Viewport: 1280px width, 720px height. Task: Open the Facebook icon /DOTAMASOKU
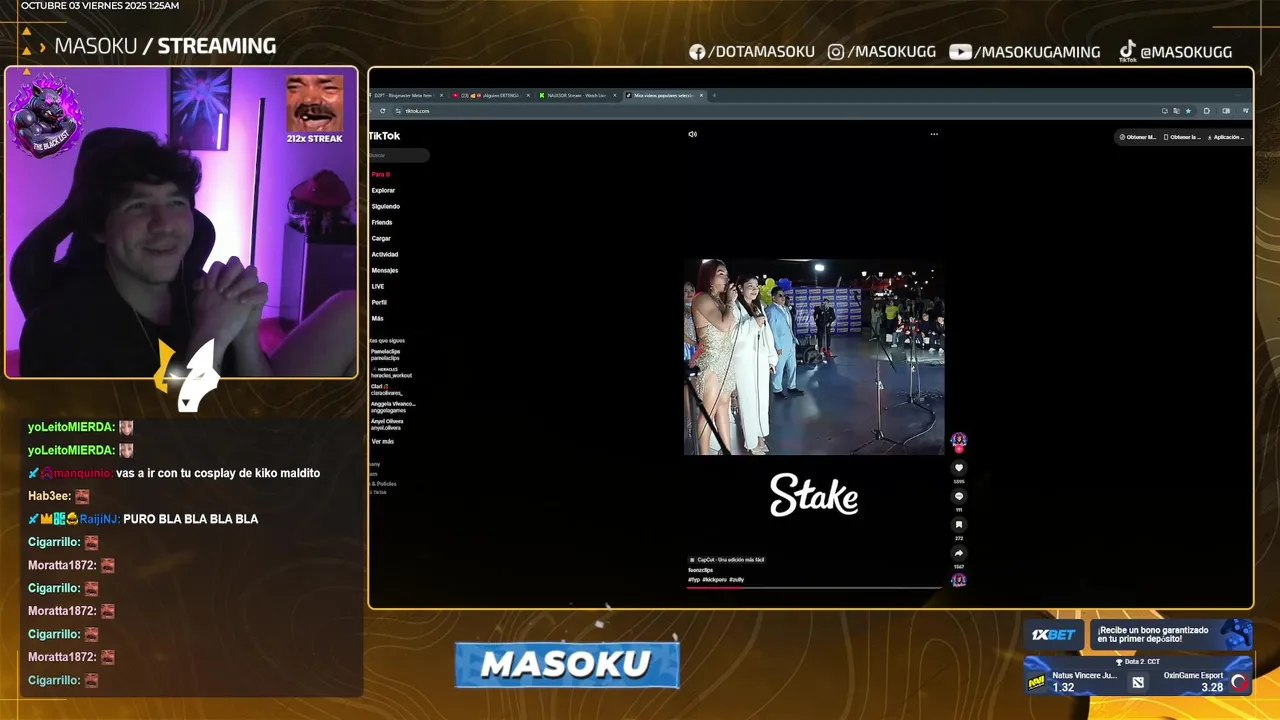697,52
